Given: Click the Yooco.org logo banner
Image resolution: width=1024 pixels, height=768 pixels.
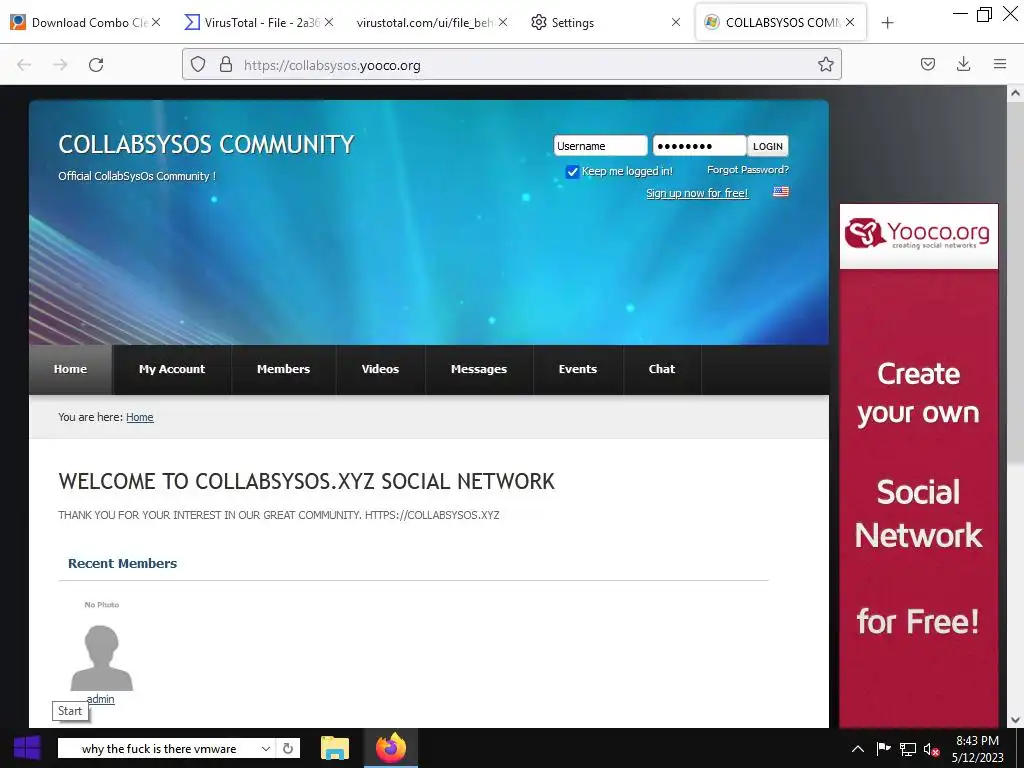Looking at the screenshot, I should (918, 236).
